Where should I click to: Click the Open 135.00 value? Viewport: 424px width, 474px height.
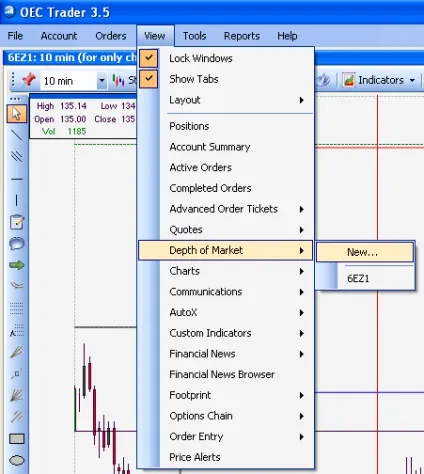coord(73,119)
